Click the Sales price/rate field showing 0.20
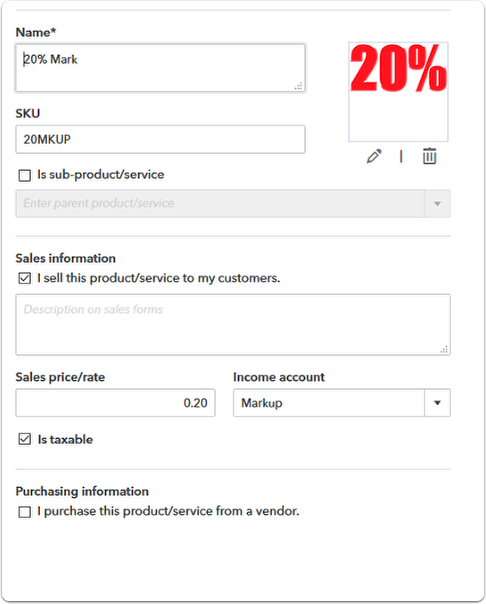486x604 pixels. [x=115, y=403]
